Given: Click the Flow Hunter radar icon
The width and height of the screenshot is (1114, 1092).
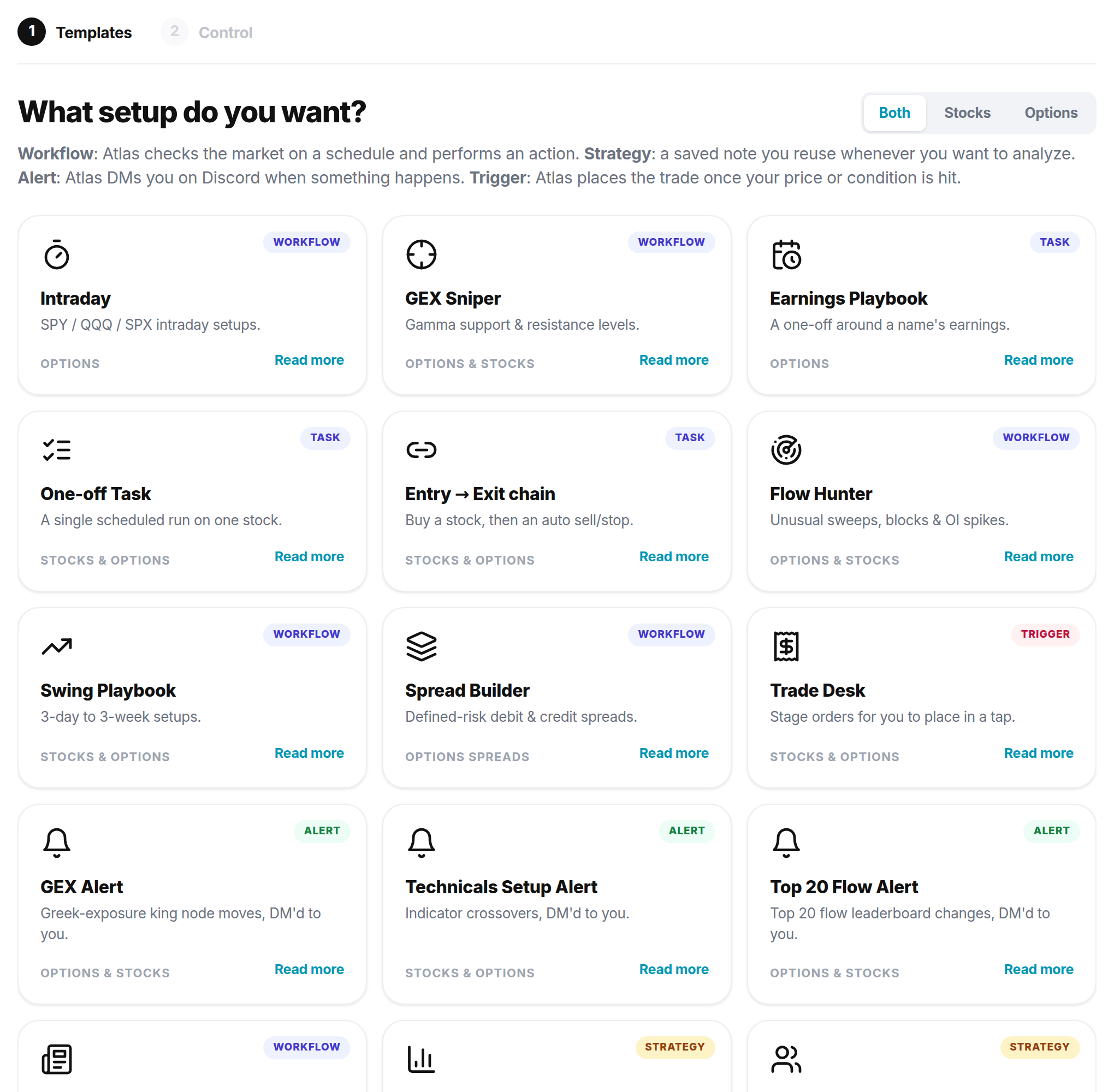Looking at the screenshot, I should click(x=786, y=450).
